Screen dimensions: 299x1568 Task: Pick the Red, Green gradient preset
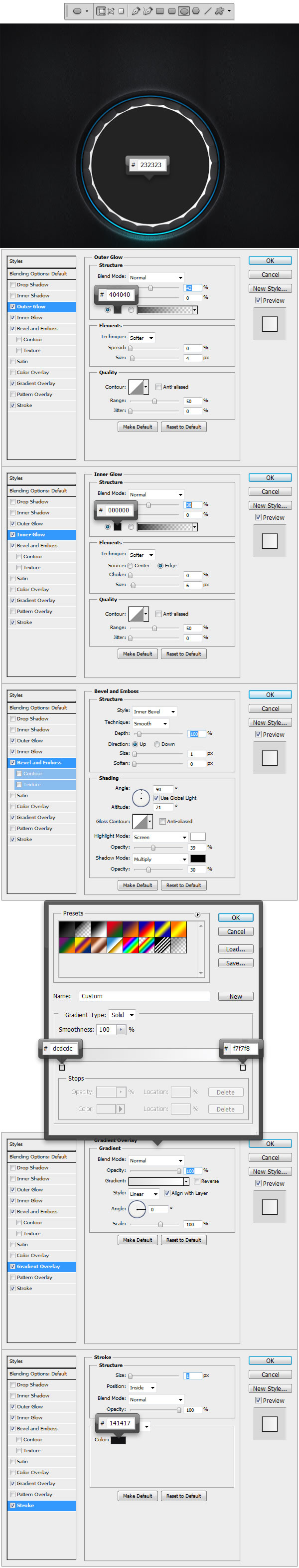pyautogui.click(x=114, y=928)
